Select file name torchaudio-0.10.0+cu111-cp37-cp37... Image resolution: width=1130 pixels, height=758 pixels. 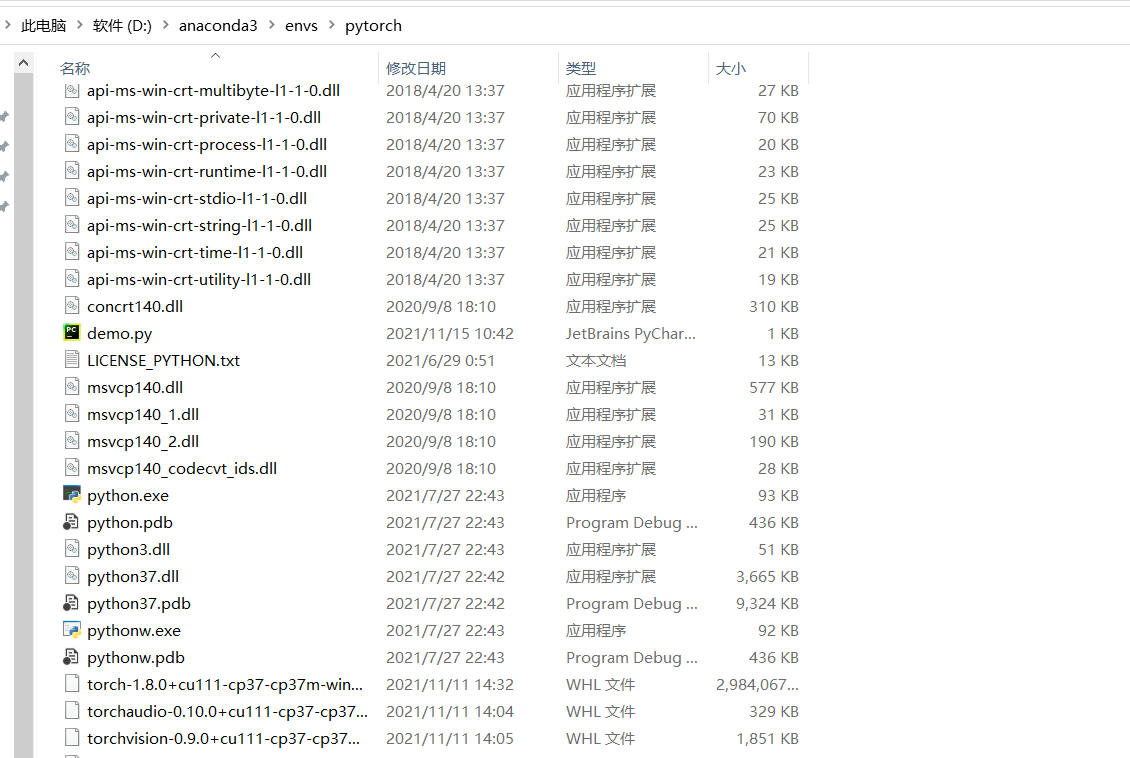227,712
